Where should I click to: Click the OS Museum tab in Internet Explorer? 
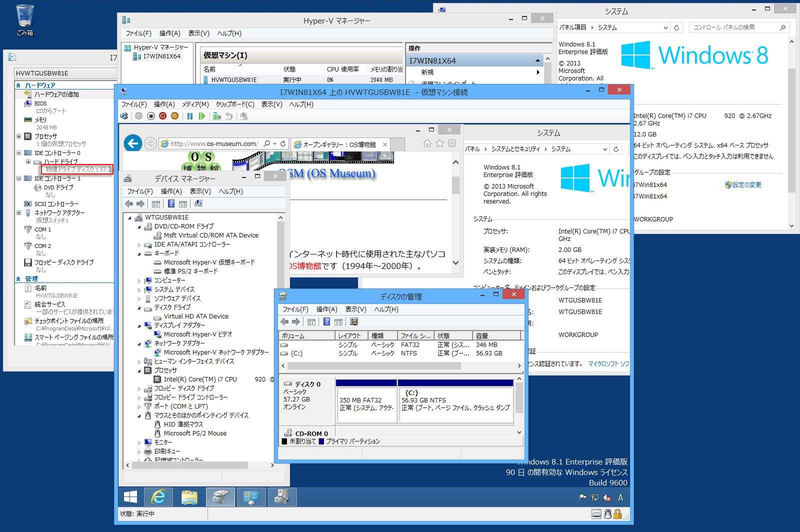click(x=340, y=144)
